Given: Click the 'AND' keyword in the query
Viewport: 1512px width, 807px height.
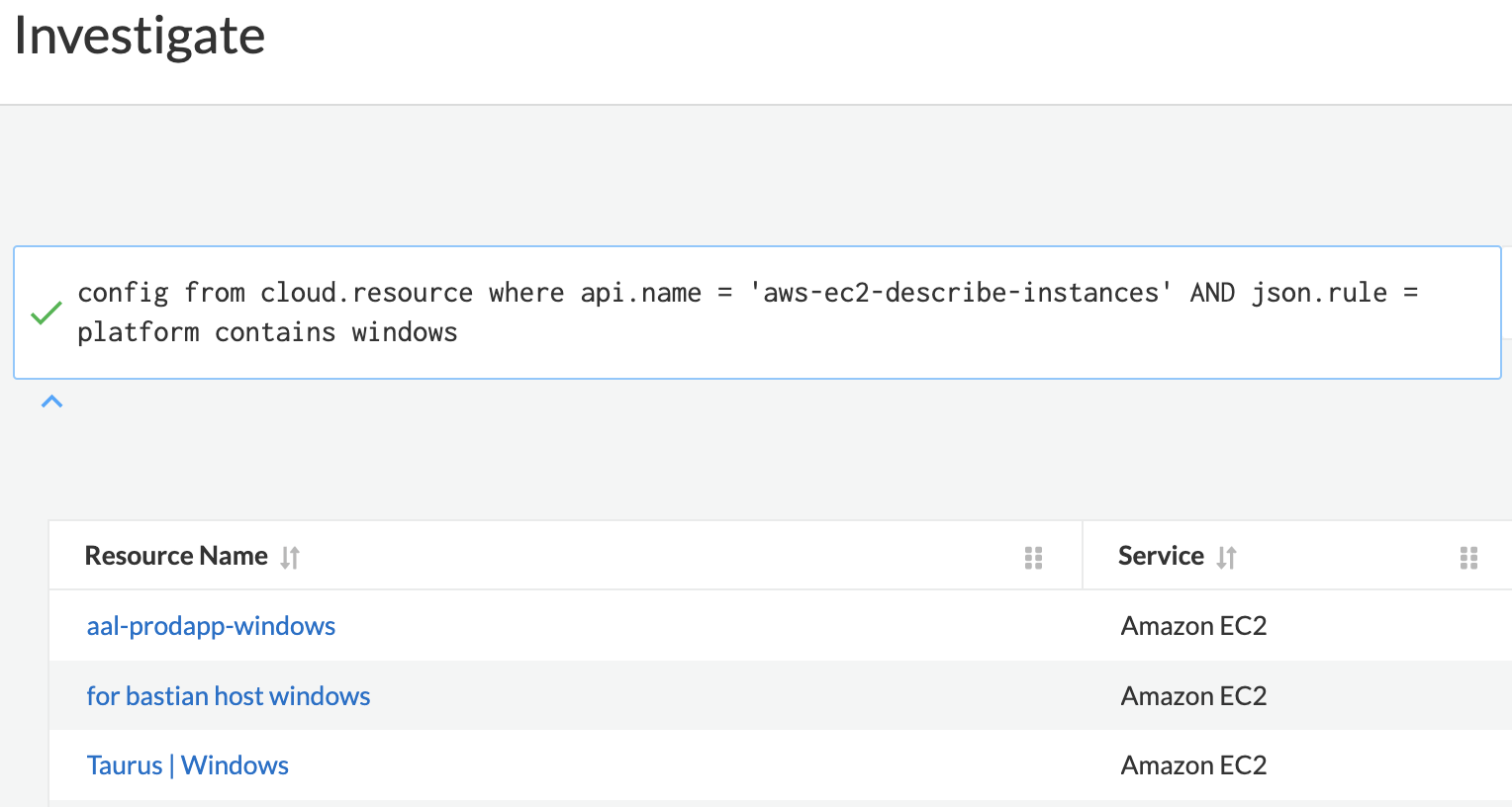Looking at the screenshot, I should click(1212, 293).
